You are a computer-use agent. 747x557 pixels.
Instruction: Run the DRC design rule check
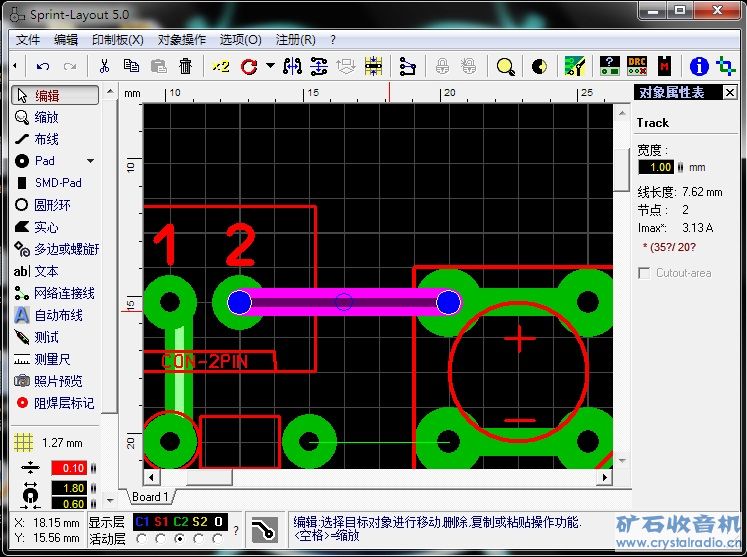coord(637,66)
